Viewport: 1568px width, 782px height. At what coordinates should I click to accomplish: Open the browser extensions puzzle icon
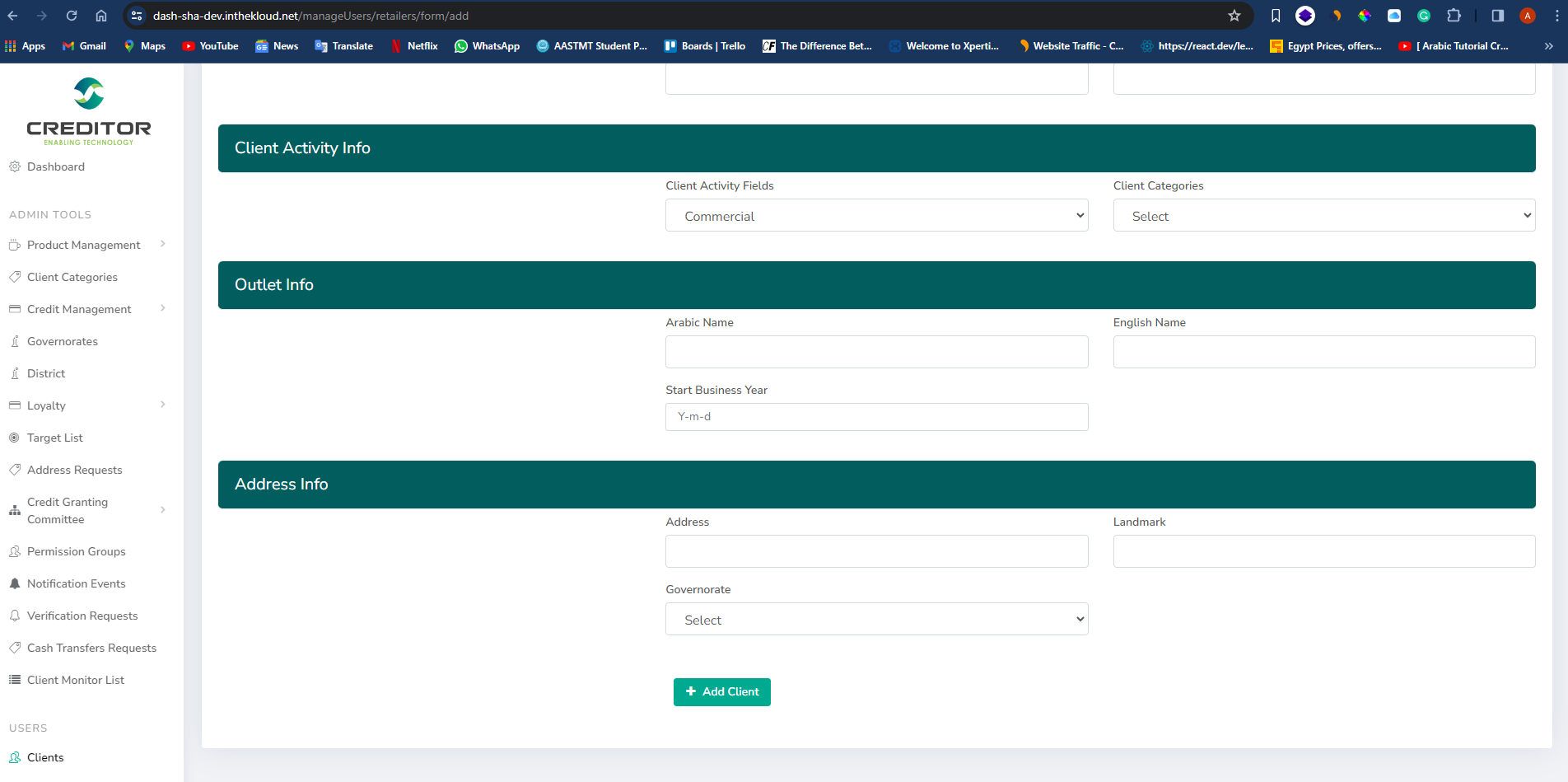point(1454,16)
